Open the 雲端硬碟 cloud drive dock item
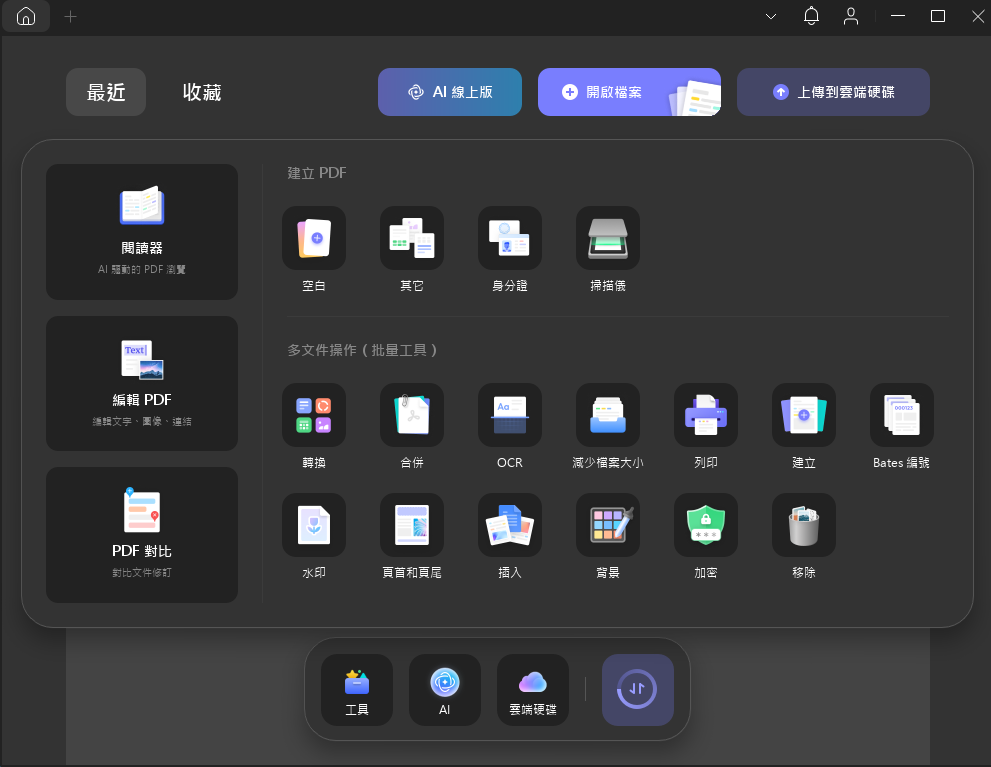This screenshot has width=991, height=767. [533, 690]
